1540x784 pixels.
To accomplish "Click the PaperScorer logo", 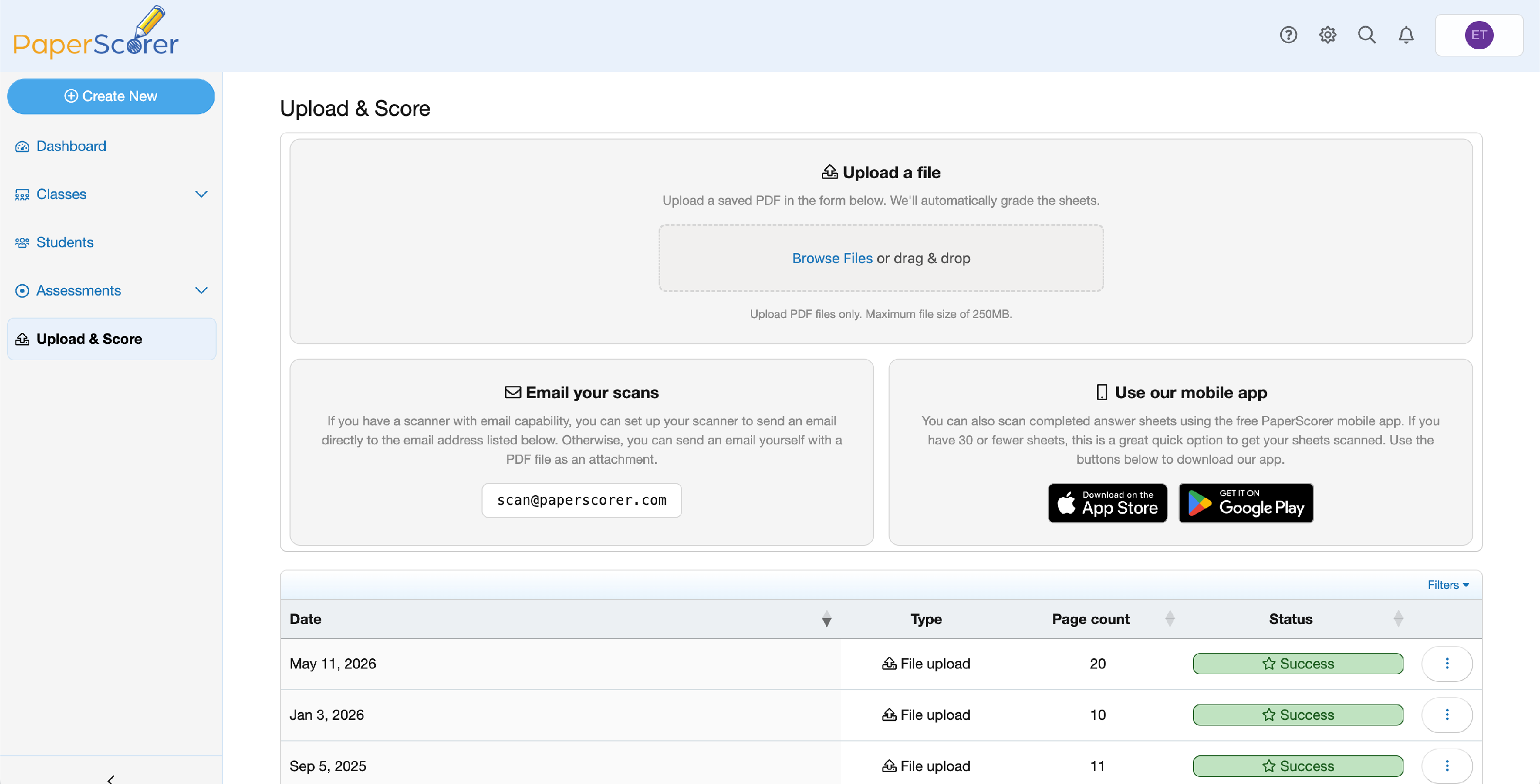I will 95,33.
